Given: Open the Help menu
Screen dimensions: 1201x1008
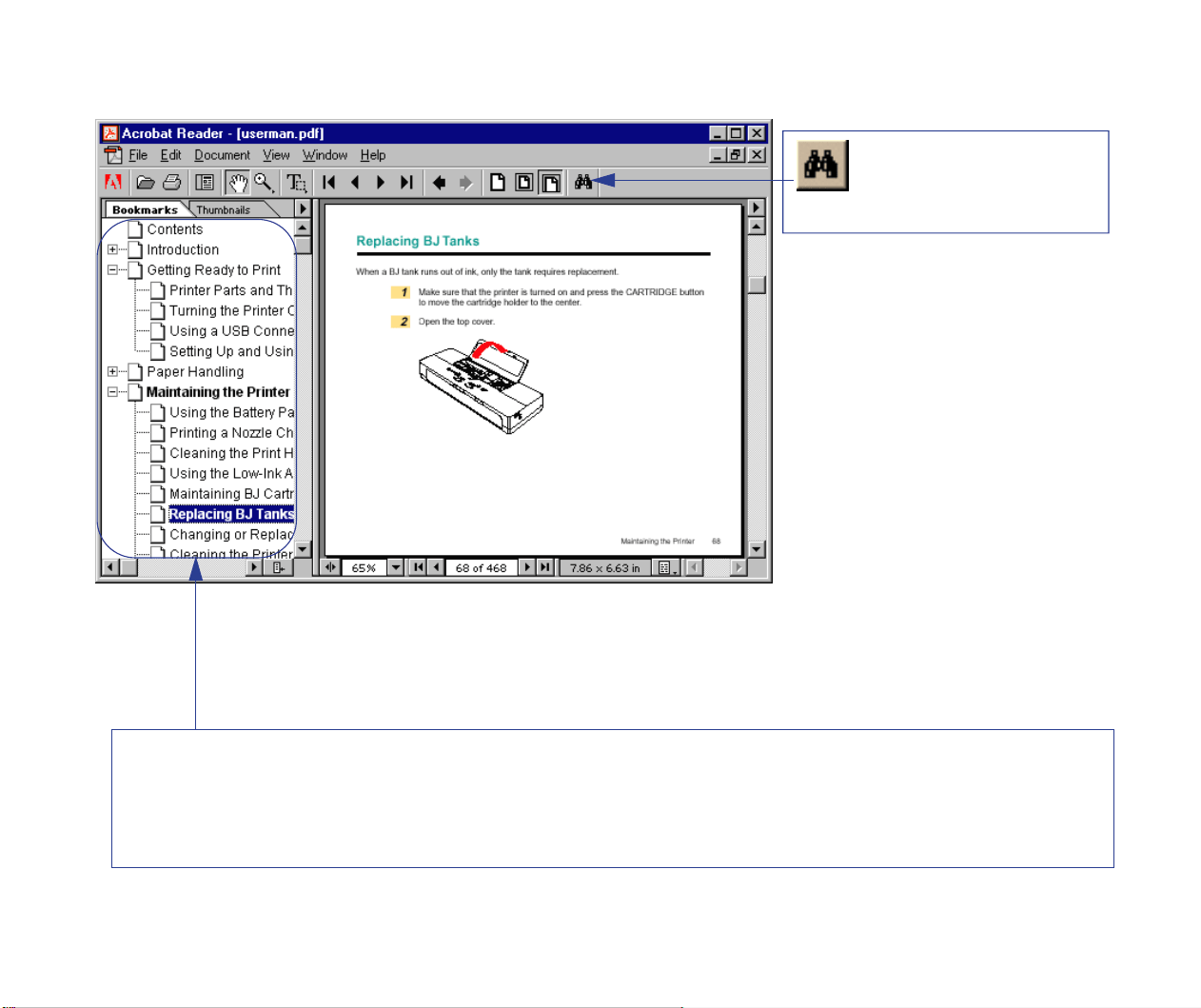Looking at the screenshot, I should pyautogui.click(x=373, y=155).
